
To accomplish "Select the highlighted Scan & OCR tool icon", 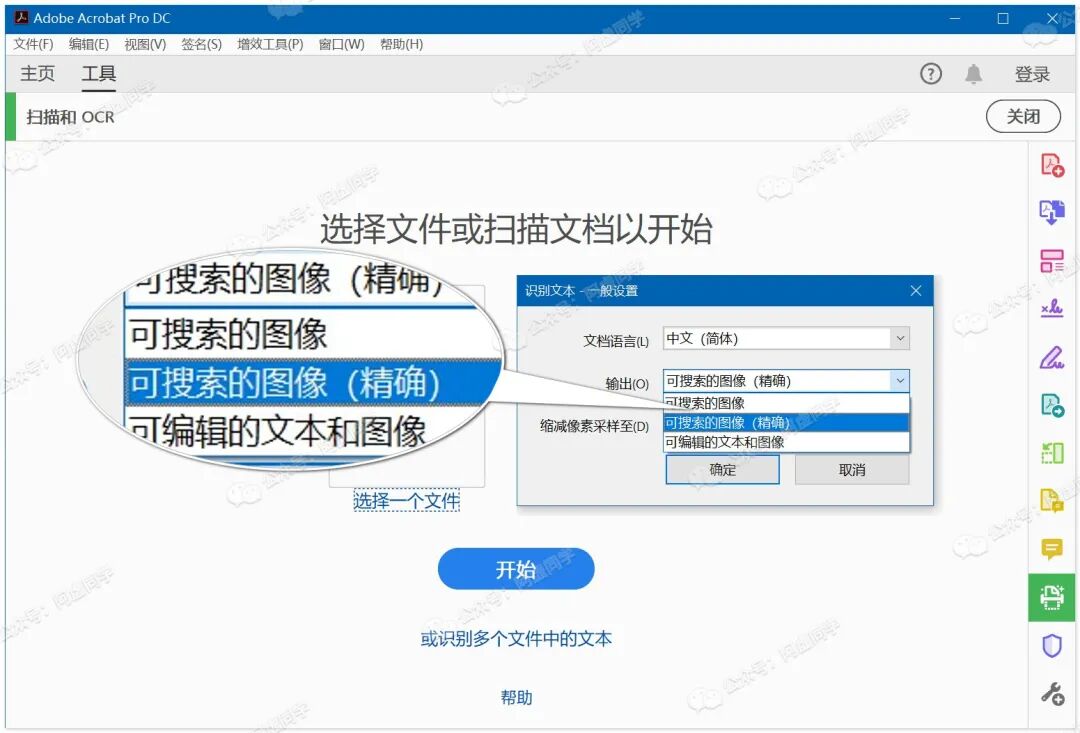I will [x=1052, y=597].
